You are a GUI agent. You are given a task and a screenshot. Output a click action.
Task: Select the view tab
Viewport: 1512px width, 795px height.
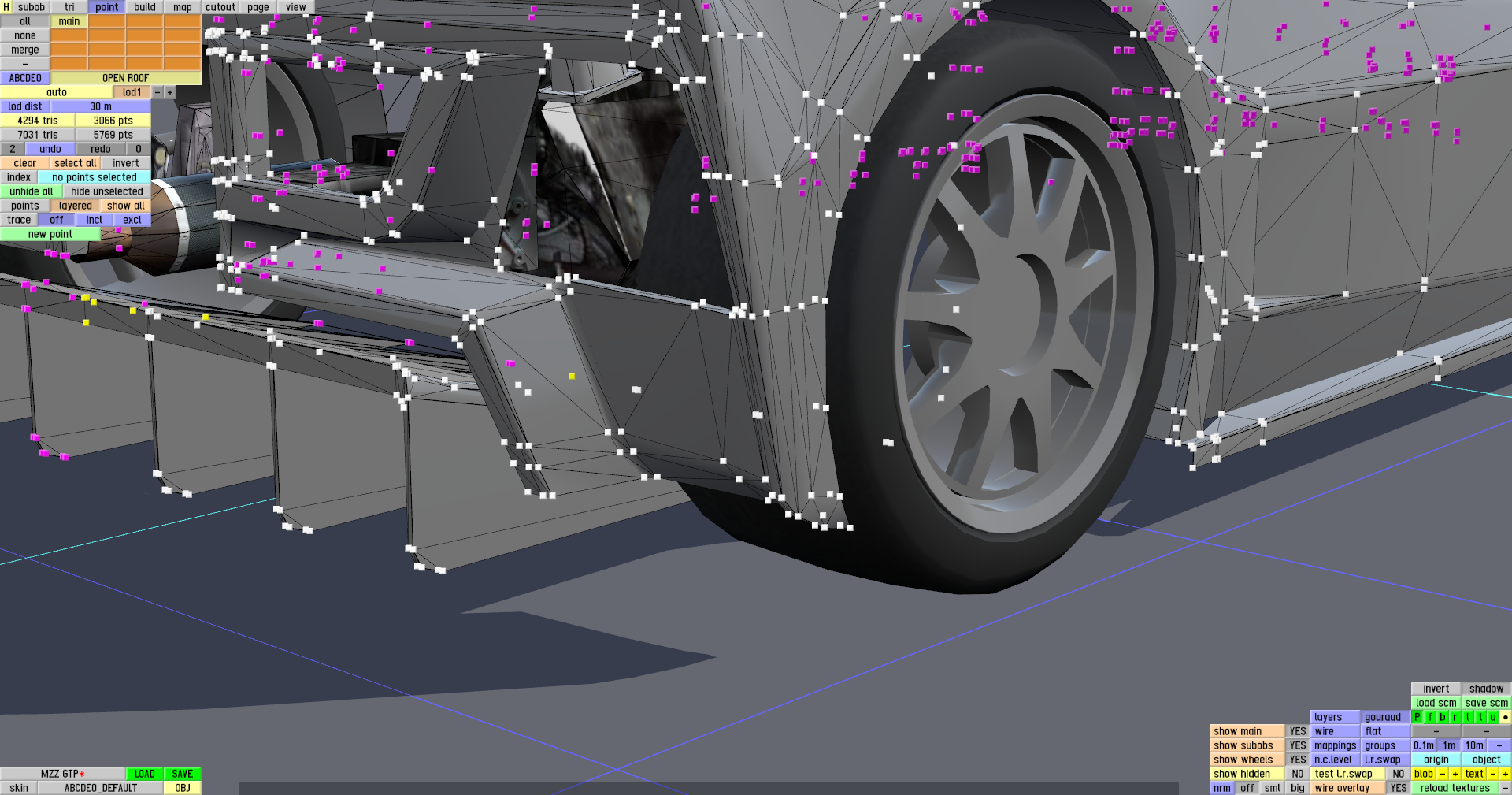coord(296,7)
